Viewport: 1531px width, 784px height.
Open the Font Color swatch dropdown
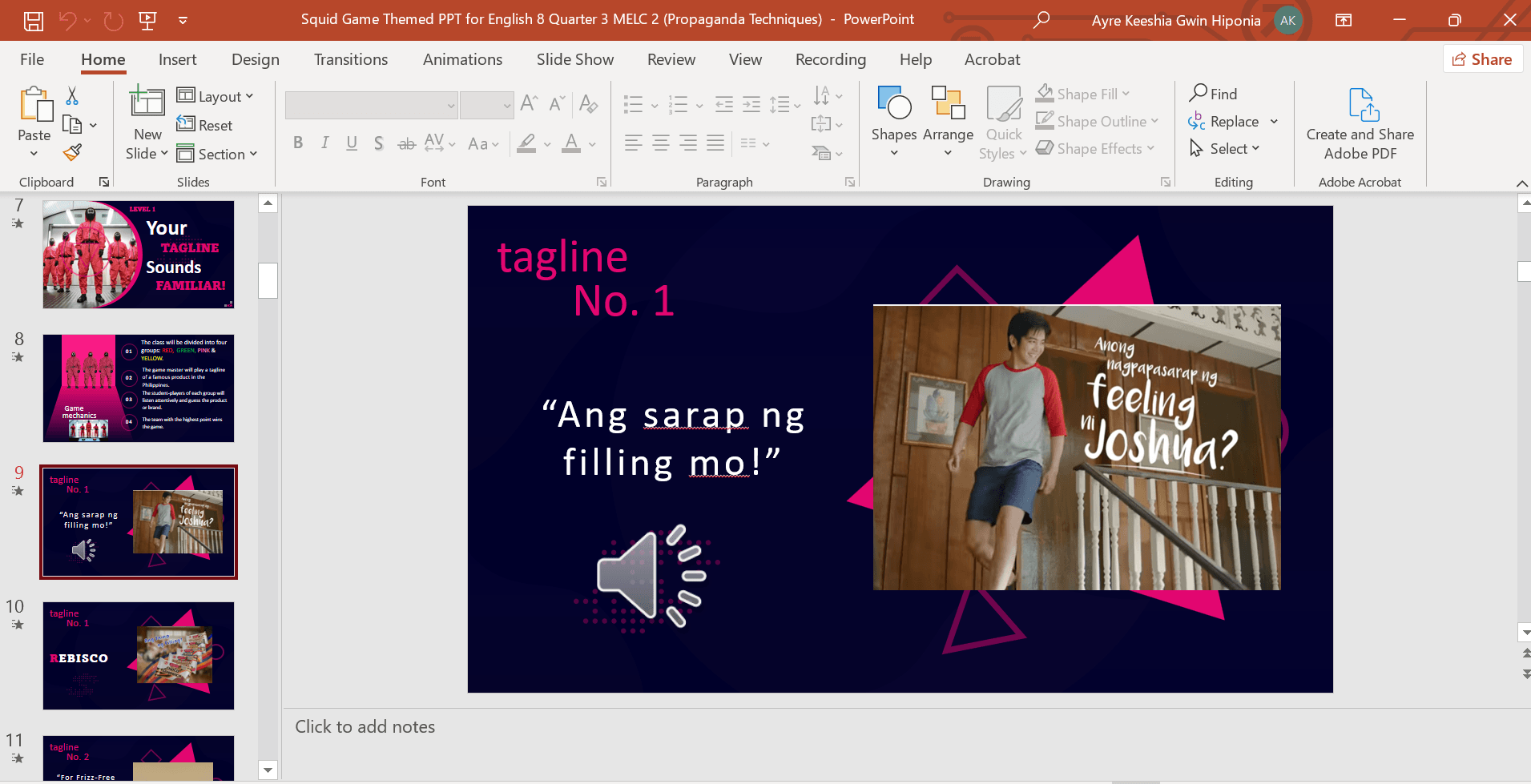(590, 145)
